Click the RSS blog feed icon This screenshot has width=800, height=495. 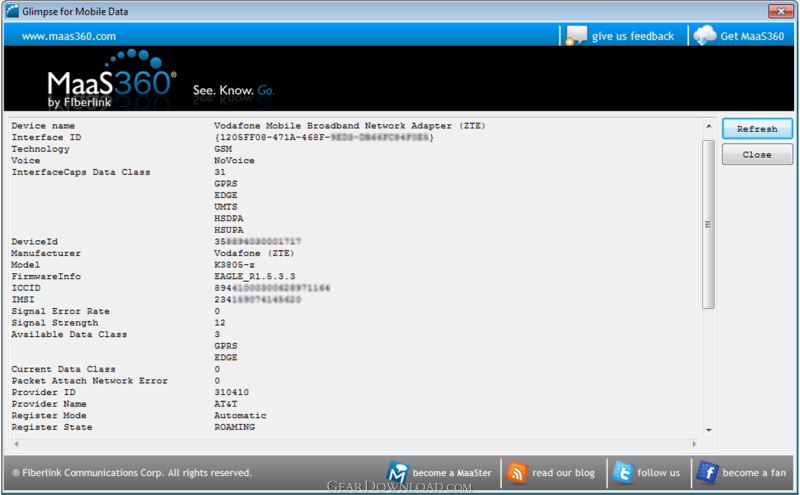tap(517, 473)
